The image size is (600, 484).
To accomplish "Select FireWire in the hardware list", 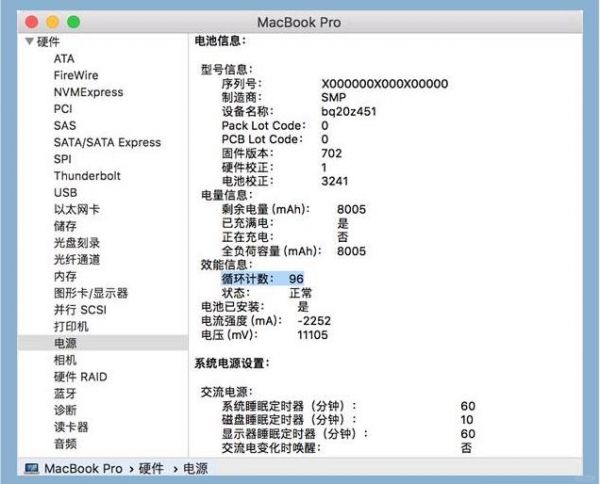I will [x=76, y=75].
